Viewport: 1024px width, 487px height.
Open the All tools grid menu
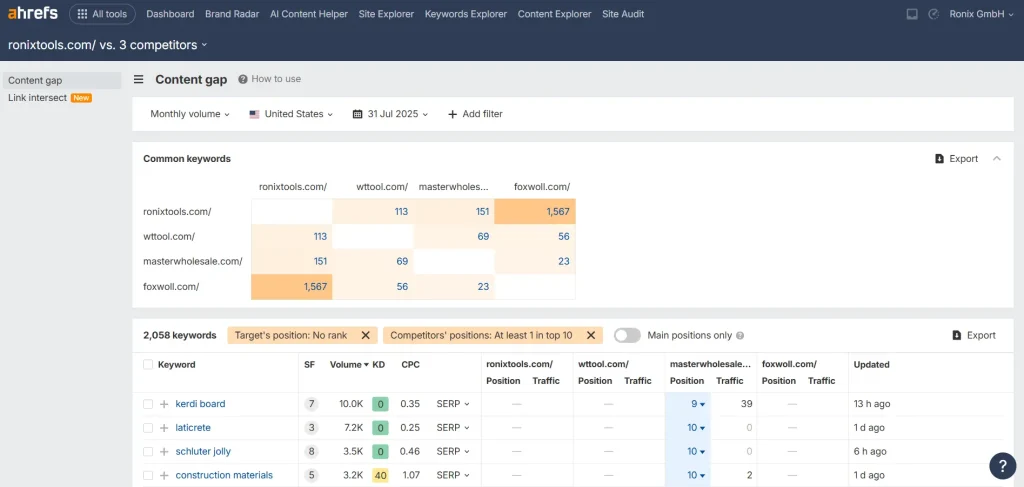[x=102, y=14]
